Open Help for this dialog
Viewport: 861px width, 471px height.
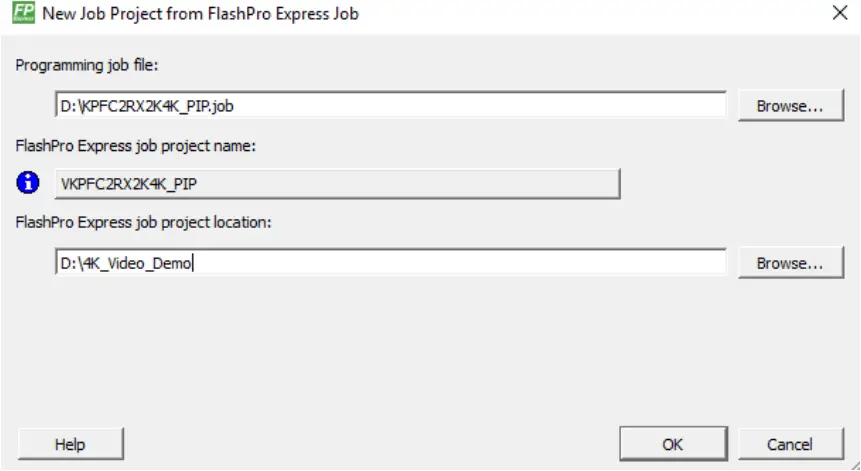[70, 444]
